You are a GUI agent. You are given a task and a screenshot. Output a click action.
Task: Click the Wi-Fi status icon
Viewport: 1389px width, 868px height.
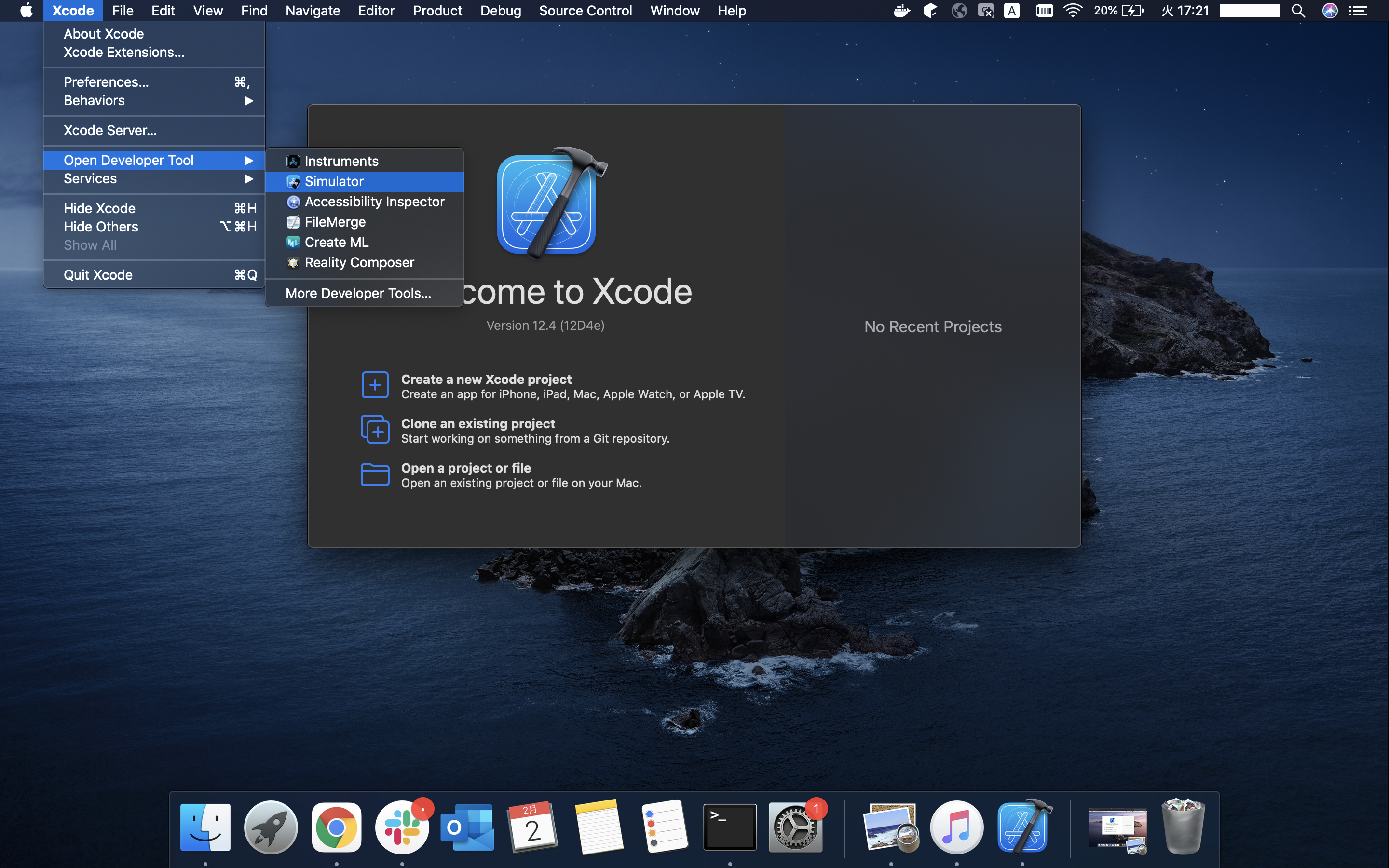click(x=1072, y=10)
